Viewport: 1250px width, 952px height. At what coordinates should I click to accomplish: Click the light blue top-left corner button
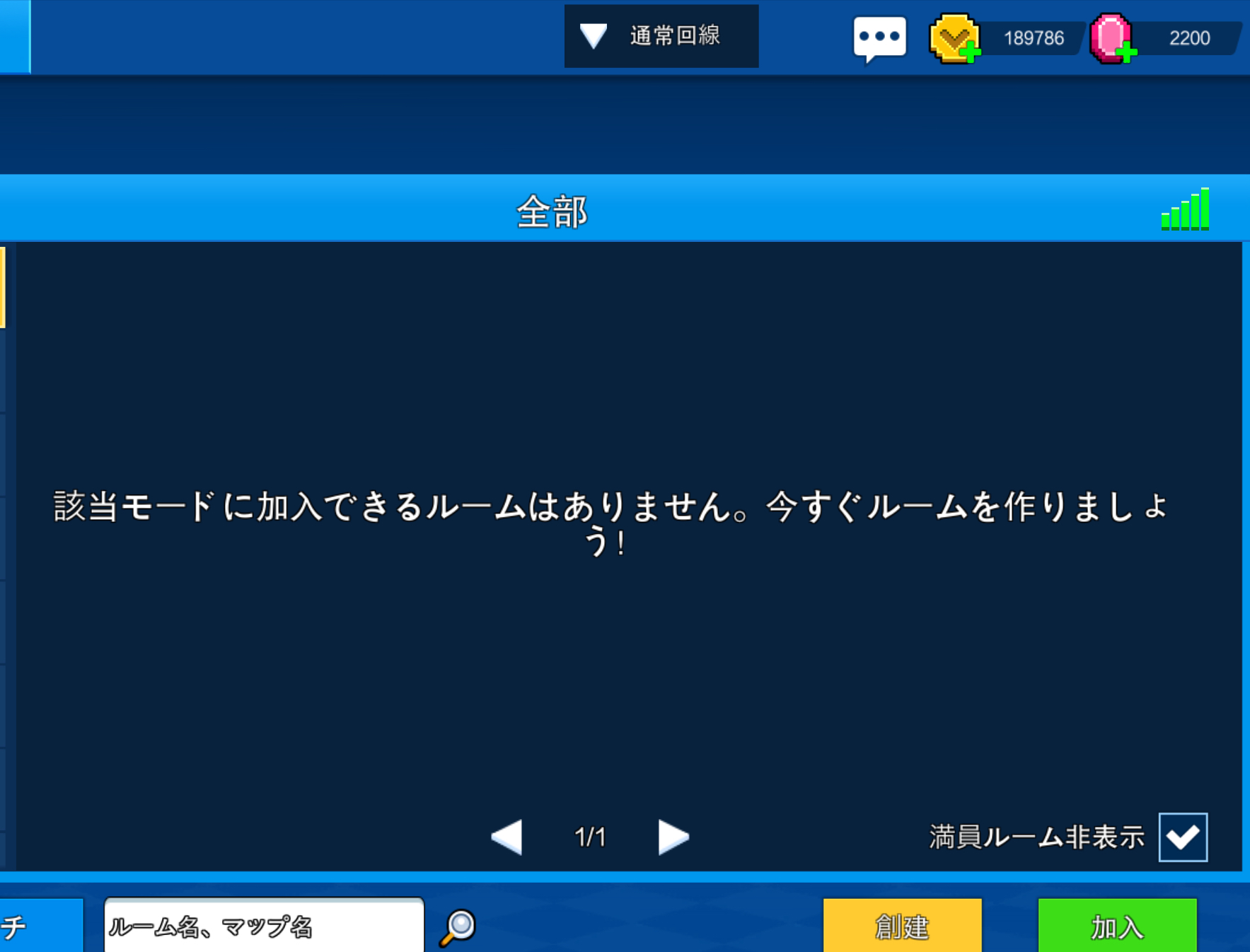pyautogui.click(x=15, y=35)
